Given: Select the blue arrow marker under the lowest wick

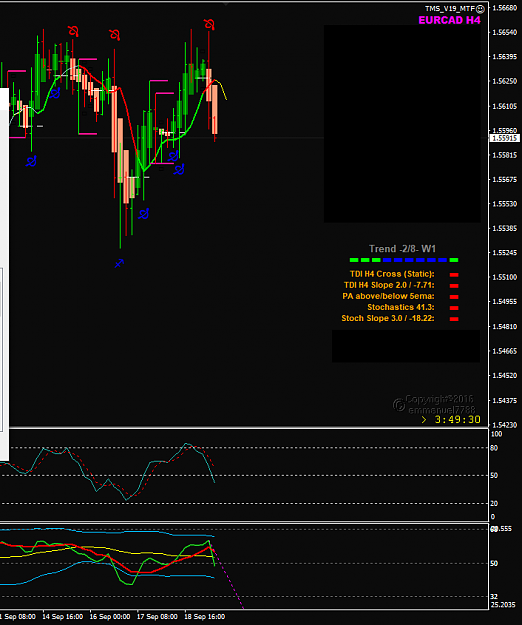Looking at the screenshot, I should (x=119, y=263).
